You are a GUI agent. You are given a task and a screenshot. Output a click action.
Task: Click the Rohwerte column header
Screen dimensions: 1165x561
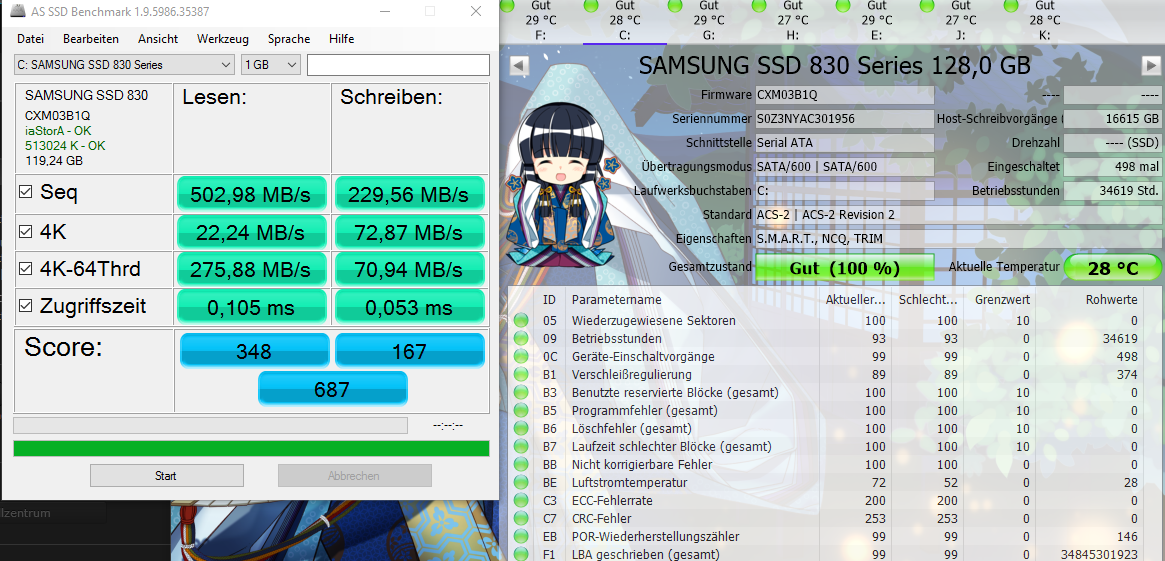(x=1112, y=300)
